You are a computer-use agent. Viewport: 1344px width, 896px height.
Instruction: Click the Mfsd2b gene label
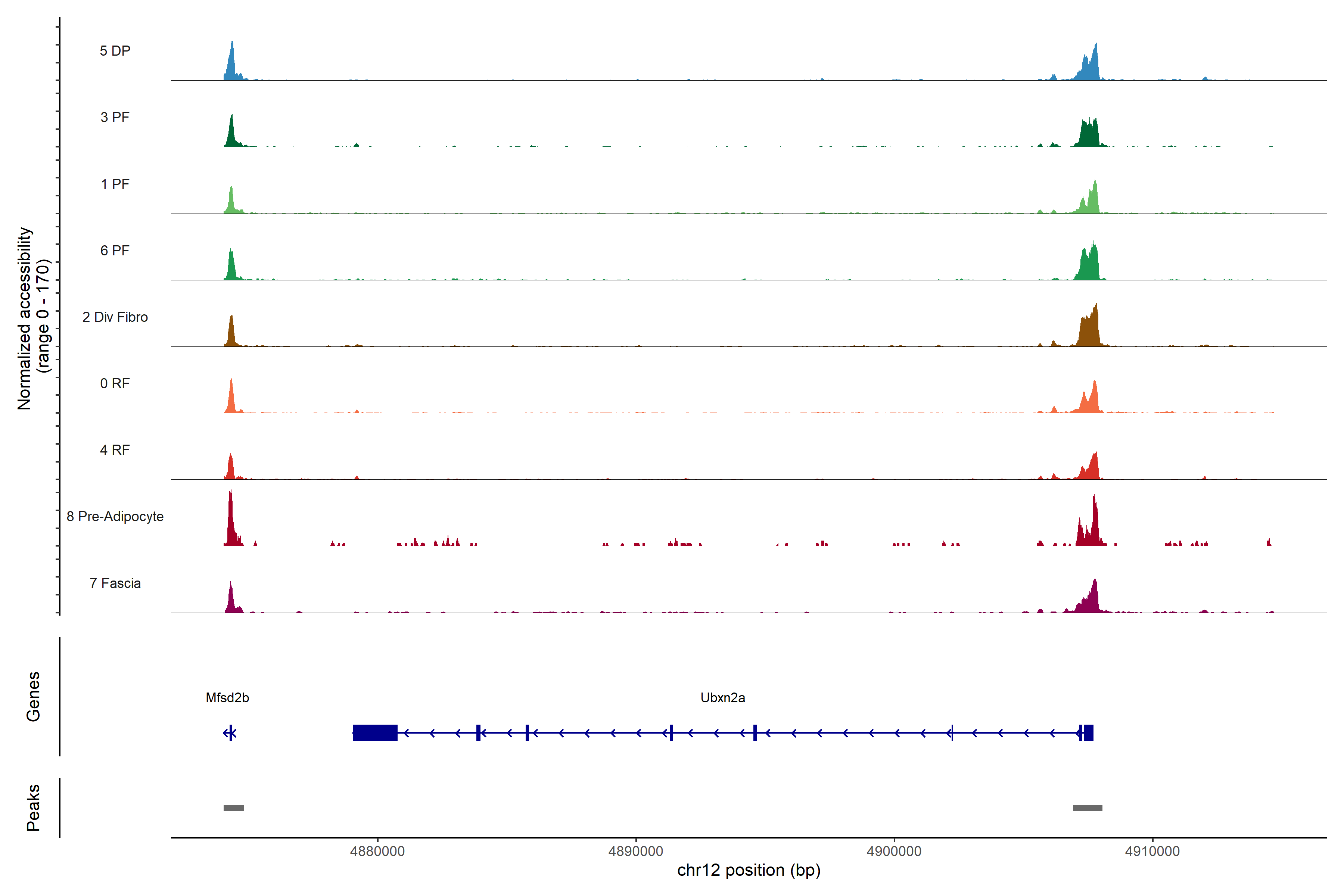(227, 698)
